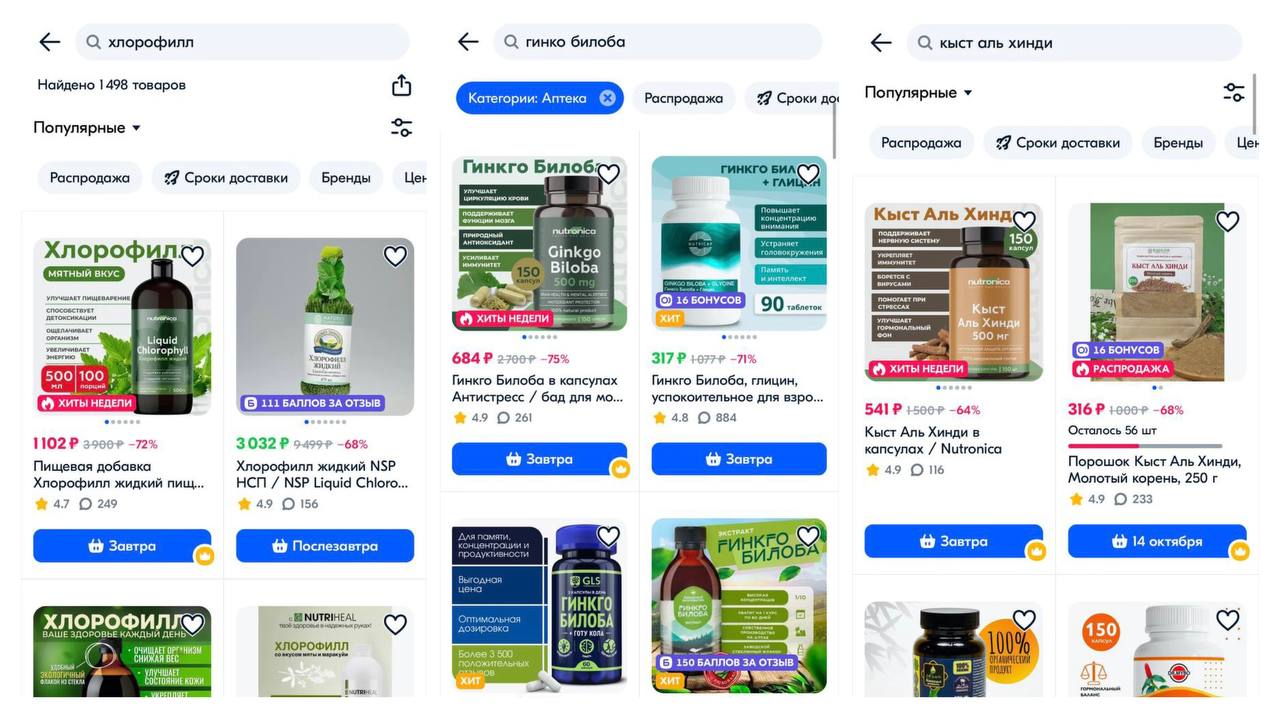Viewport: 1280px width, 718px height.
Task: Add Liquid Chlorophyll by Nutronica to favorites
Action: tap(192, 256)
